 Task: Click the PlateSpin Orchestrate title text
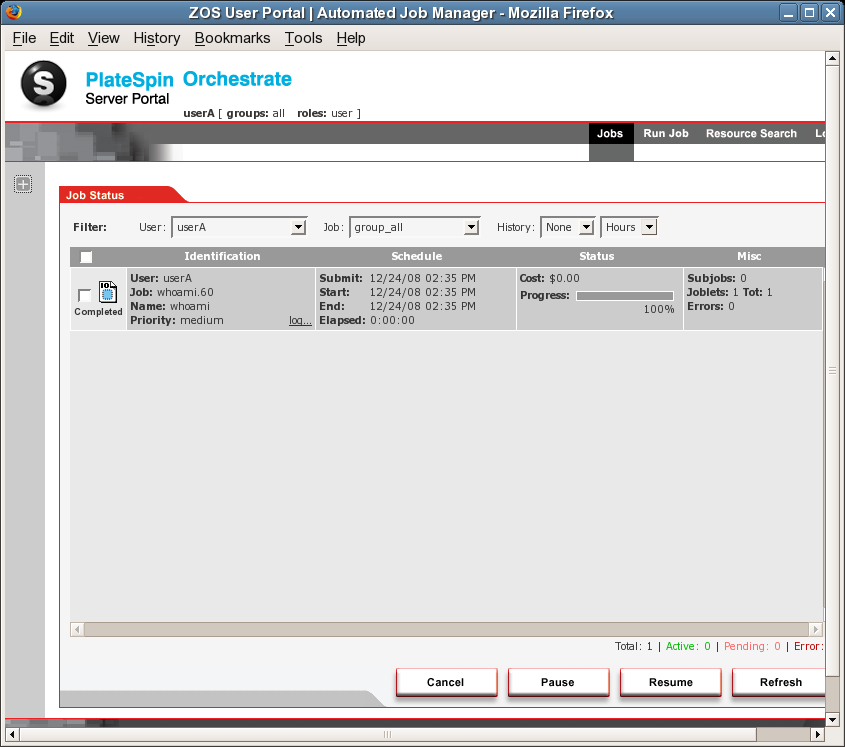(x=189, y=79)
